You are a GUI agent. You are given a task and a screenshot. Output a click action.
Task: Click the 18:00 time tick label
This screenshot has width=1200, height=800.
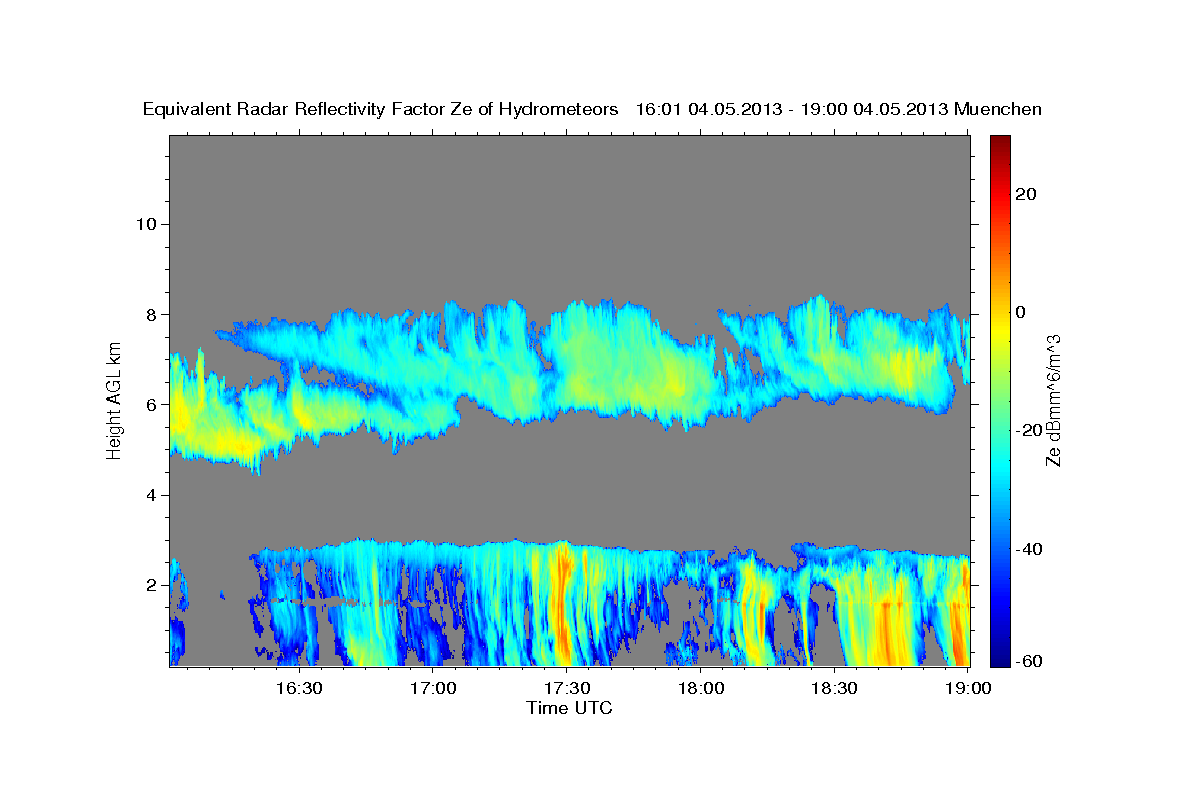click(x=701, y=688)
